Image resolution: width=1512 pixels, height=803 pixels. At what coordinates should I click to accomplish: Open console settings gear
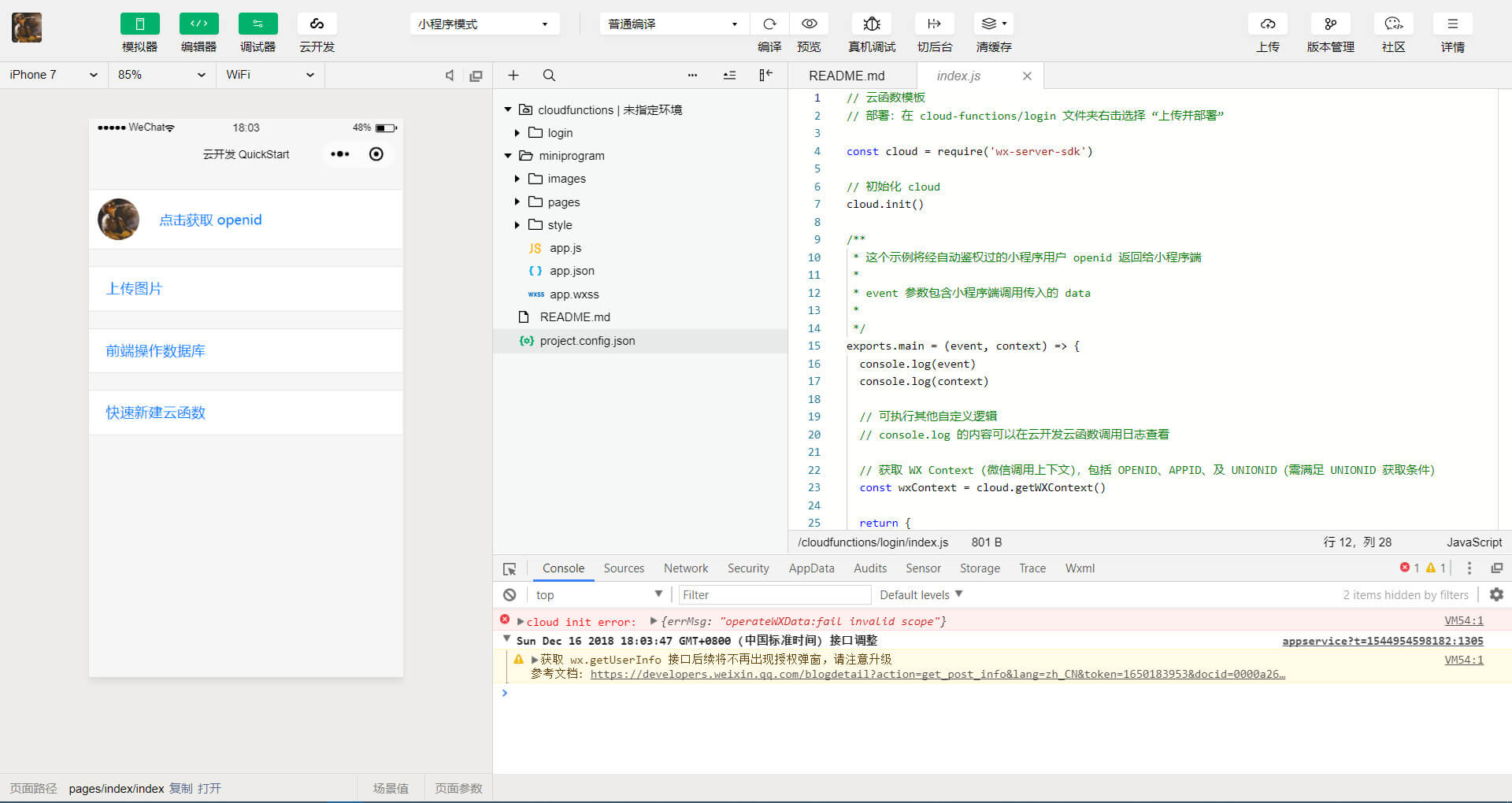pos(1496,595)
